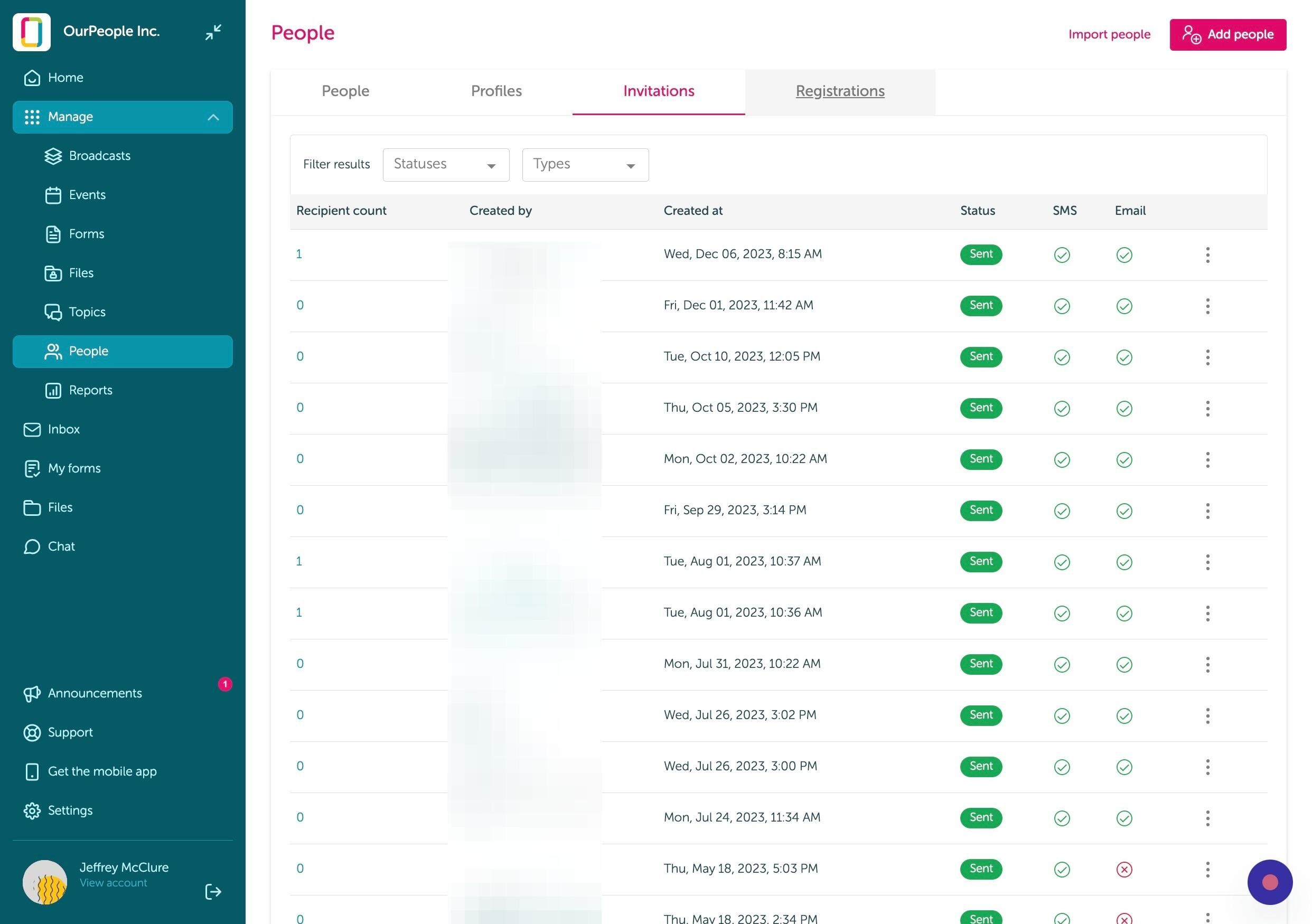1312x924 pixels.
Task: Open three-dot menu for Dec 06, 2023 invitation
Action: point(1207,254)
